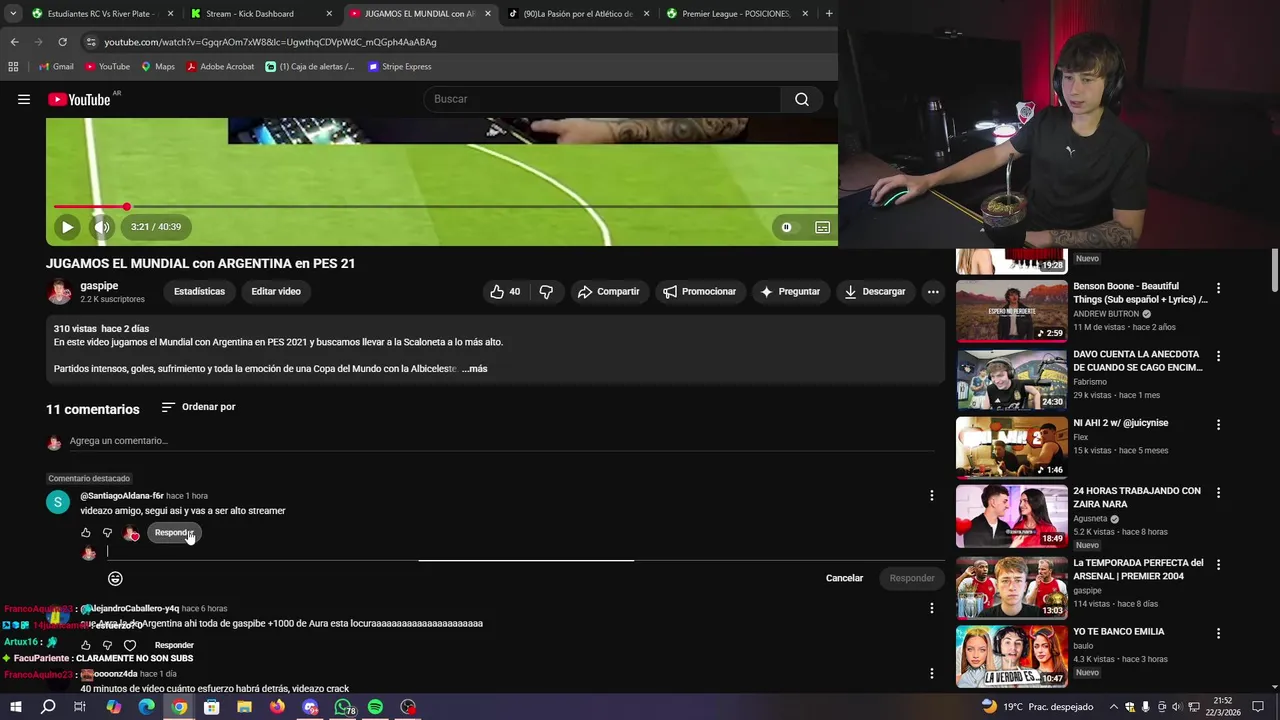Image resolution: width=1280 pixels, height=720 pixels.
Task: Mute the video volume icon
Action: pos(101,227)
